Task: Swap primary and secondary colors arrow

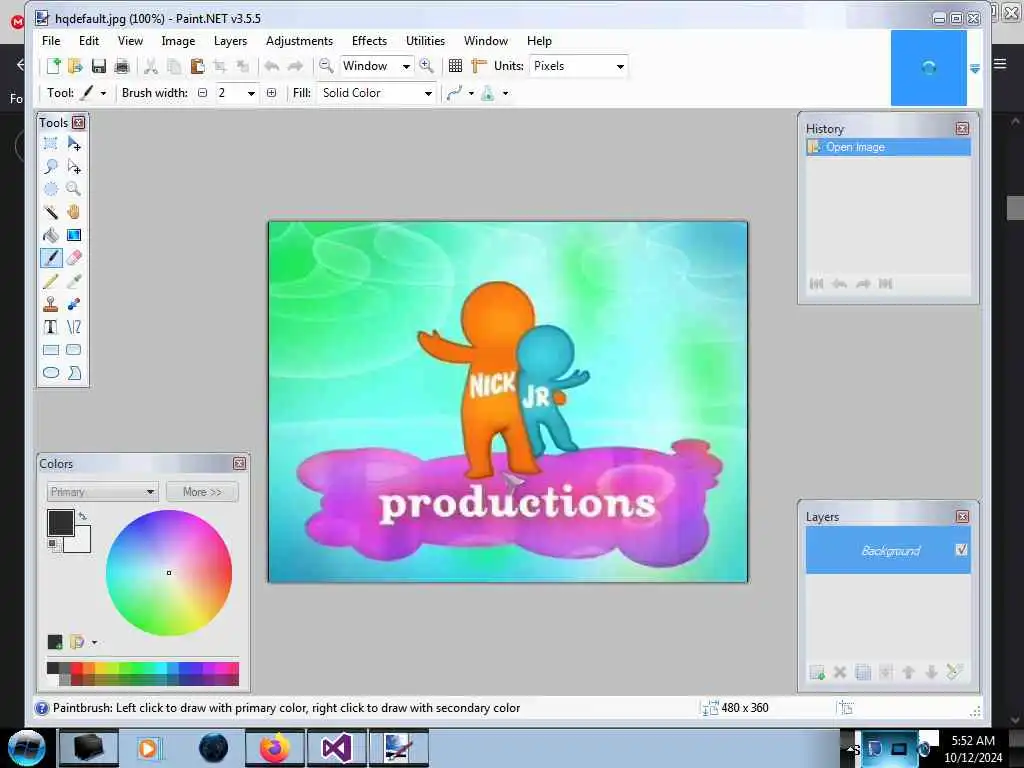Action: (82, 516)
